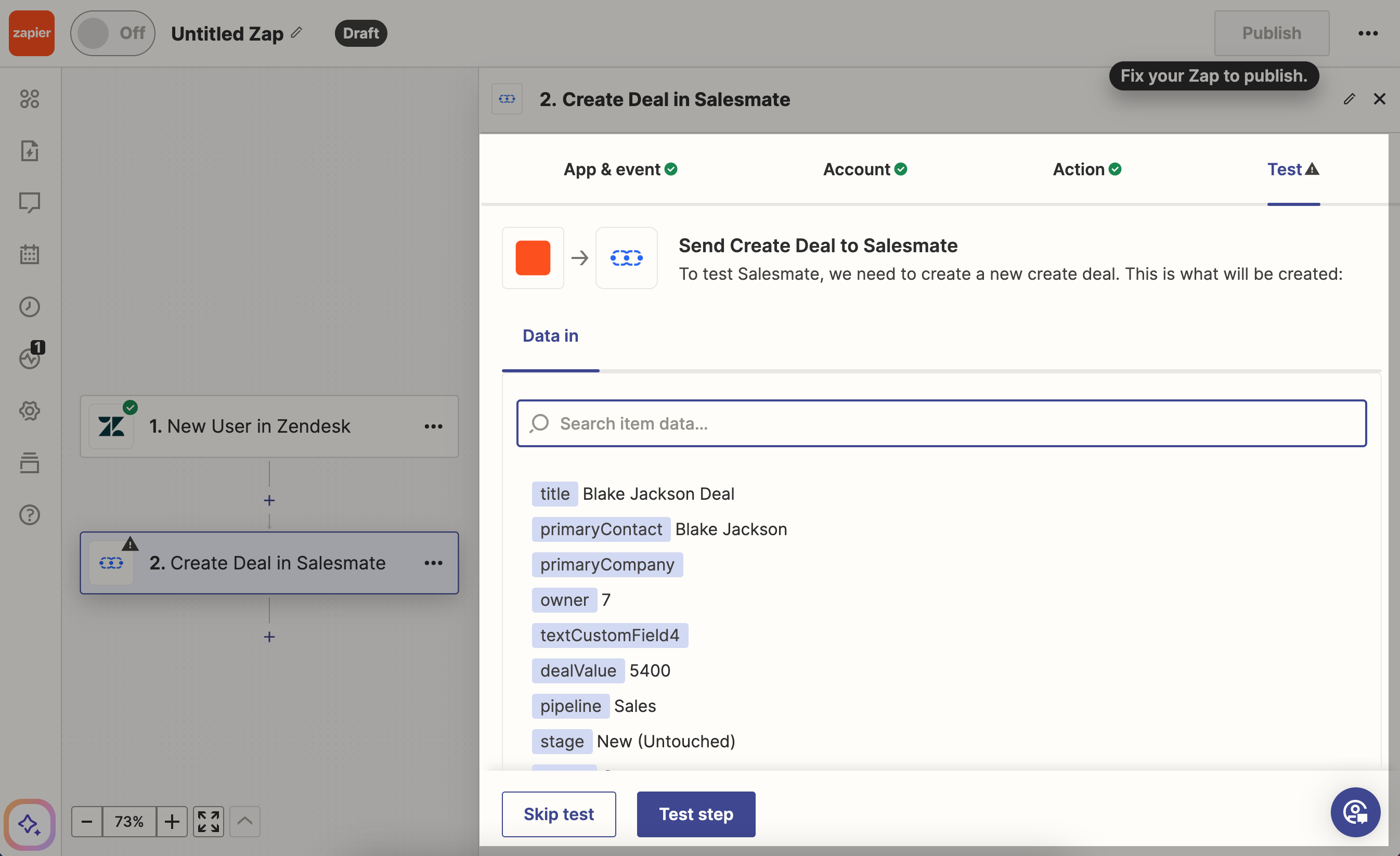Screen dimensions: 1400x856
Task: Select the Create Deal in Salesmate step
Action: click(x=269, y=563)
